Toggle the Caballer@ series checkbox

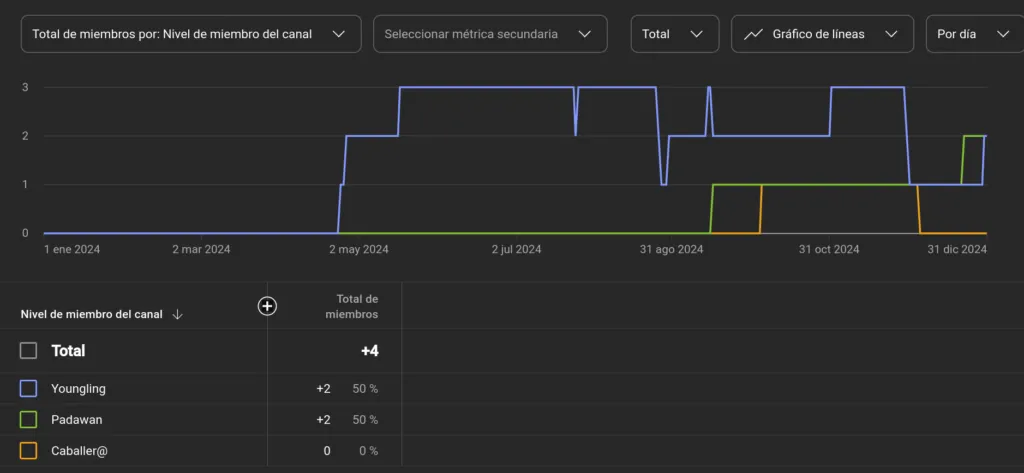(29, 451)
